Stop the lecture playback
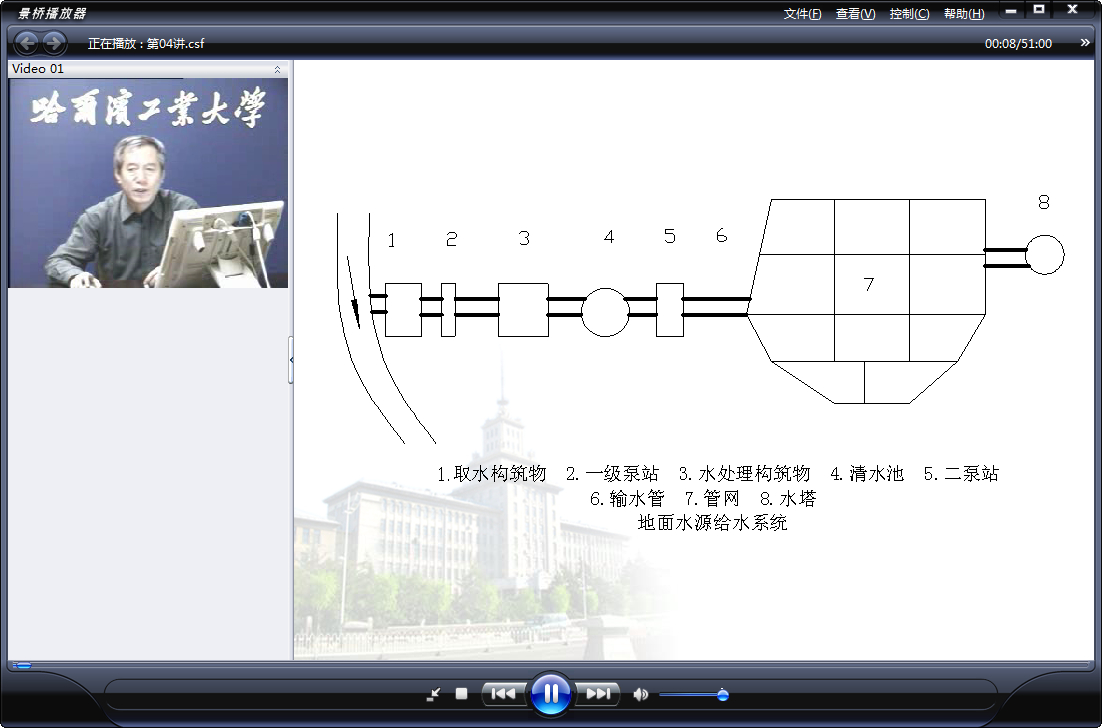This screenshot has height=728, width=1102. (461, 694)
